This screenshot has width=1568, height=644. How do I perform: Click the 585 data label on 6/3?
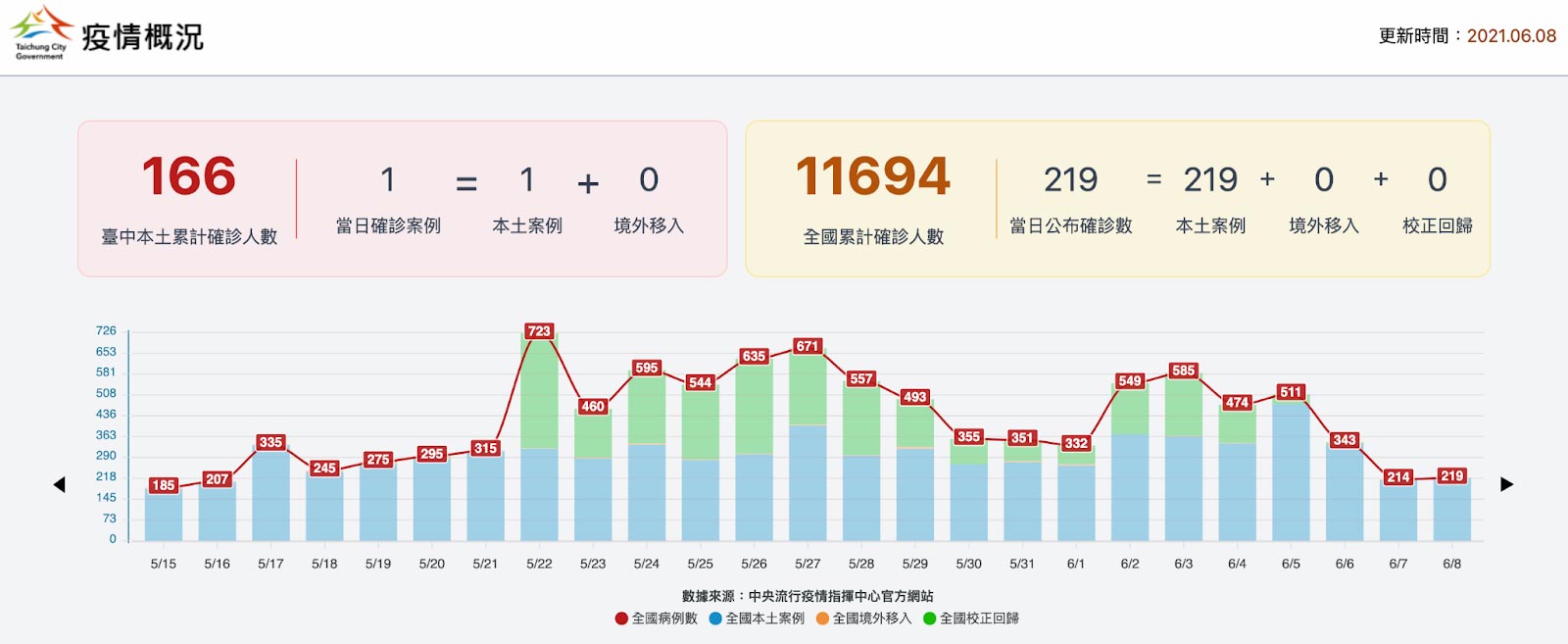1184,371
